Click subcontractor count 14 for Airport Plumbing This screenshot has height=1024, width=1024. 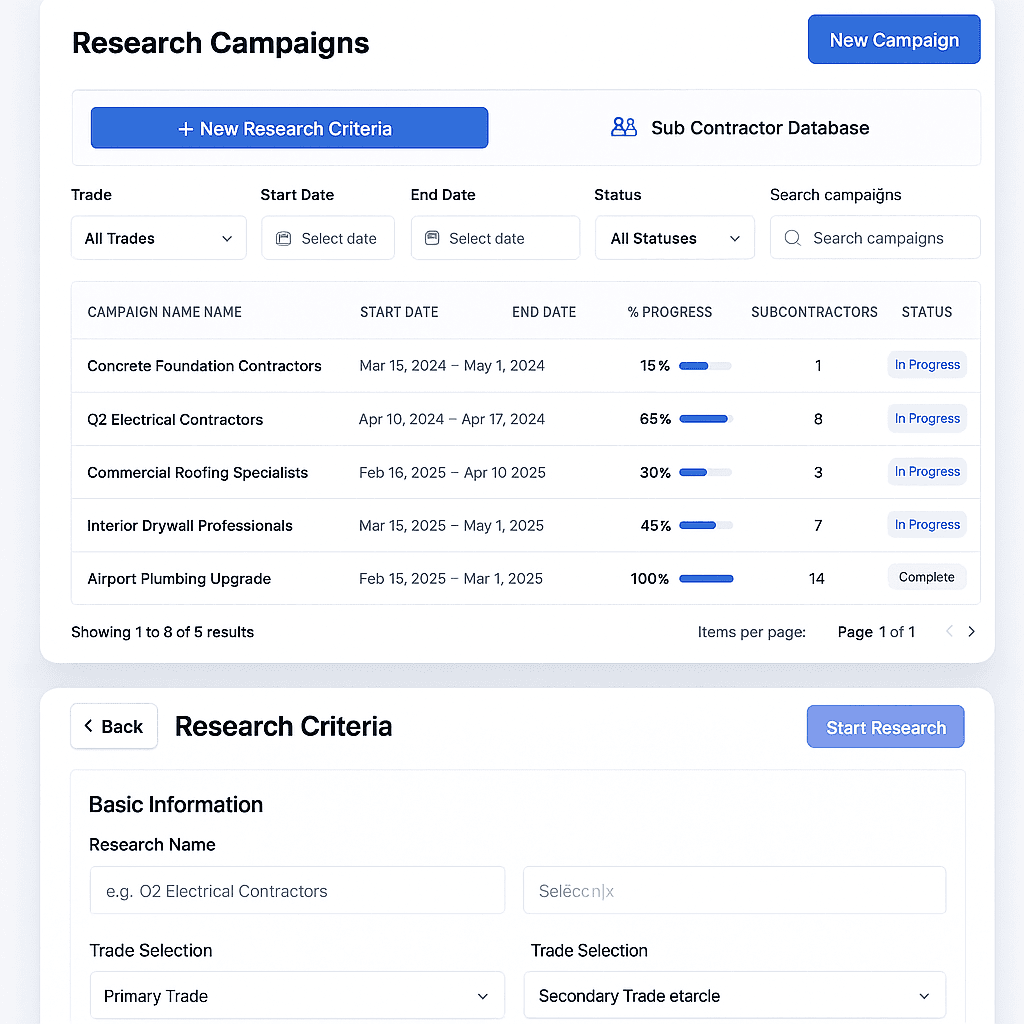pos(816,579)
